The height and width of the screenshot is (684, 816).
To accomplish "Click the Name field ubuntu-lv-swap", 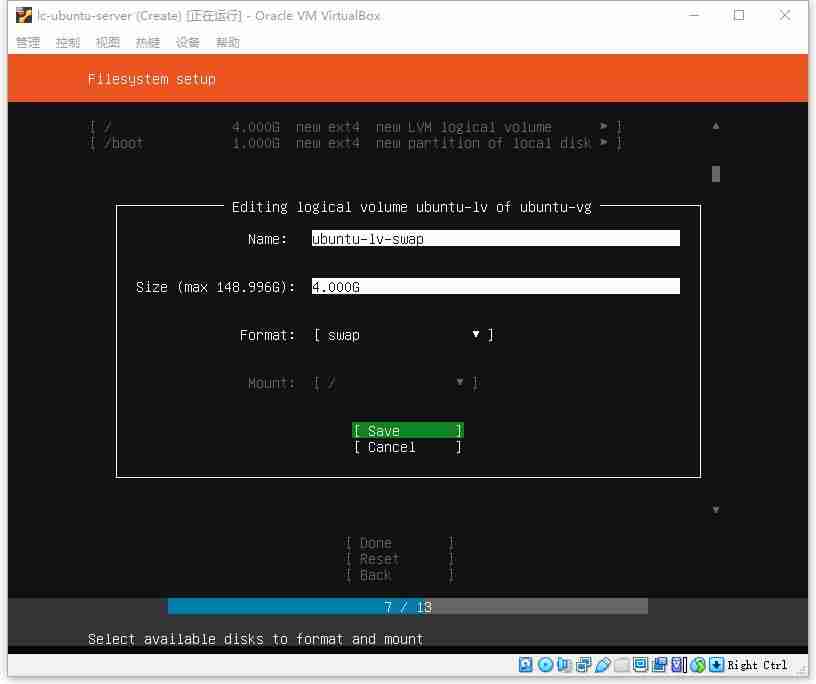I will pyautogui.click(x=495, y=238).
